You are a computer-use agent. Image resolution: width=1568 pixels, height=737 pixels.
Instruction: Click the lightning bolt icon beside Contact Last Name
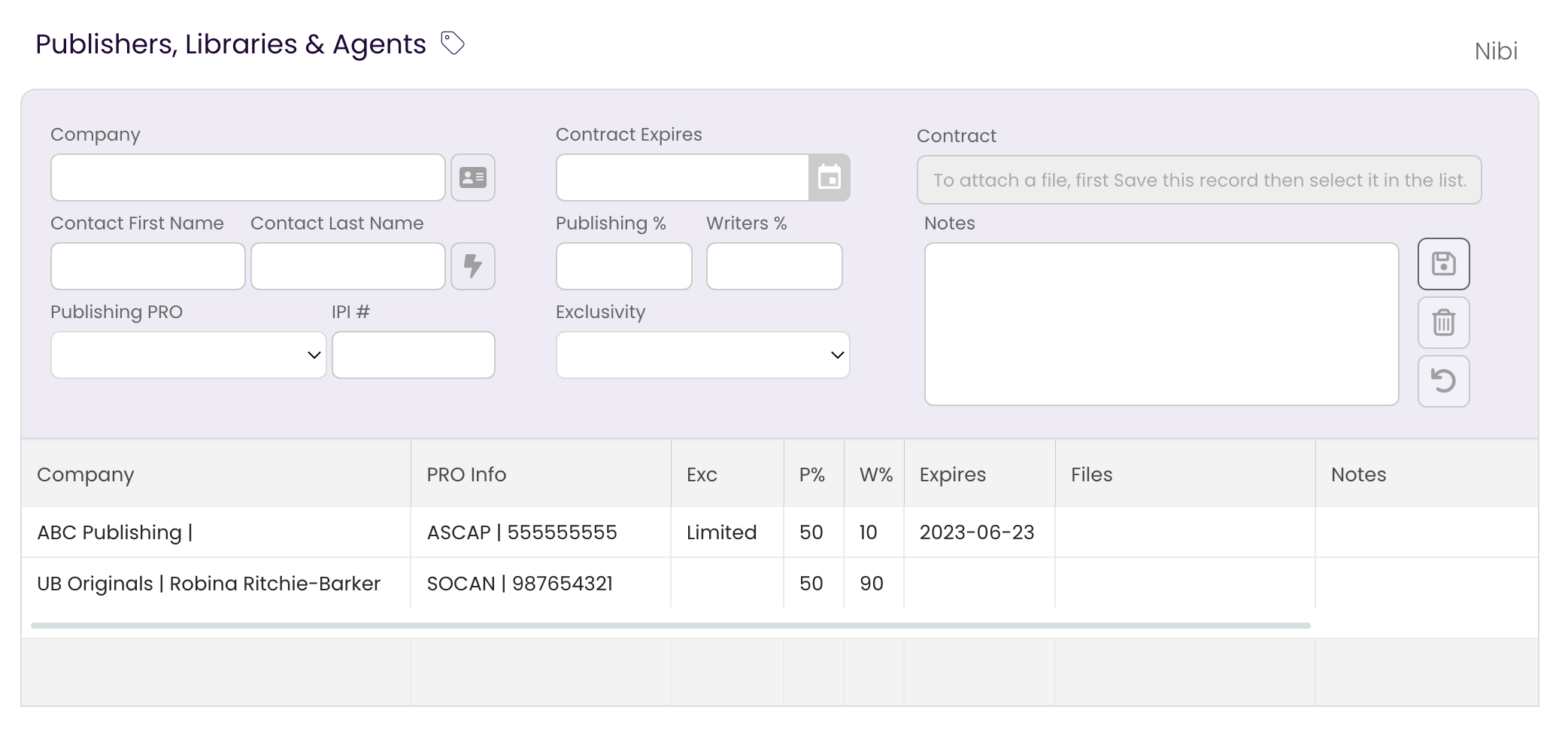click(473, 266)
